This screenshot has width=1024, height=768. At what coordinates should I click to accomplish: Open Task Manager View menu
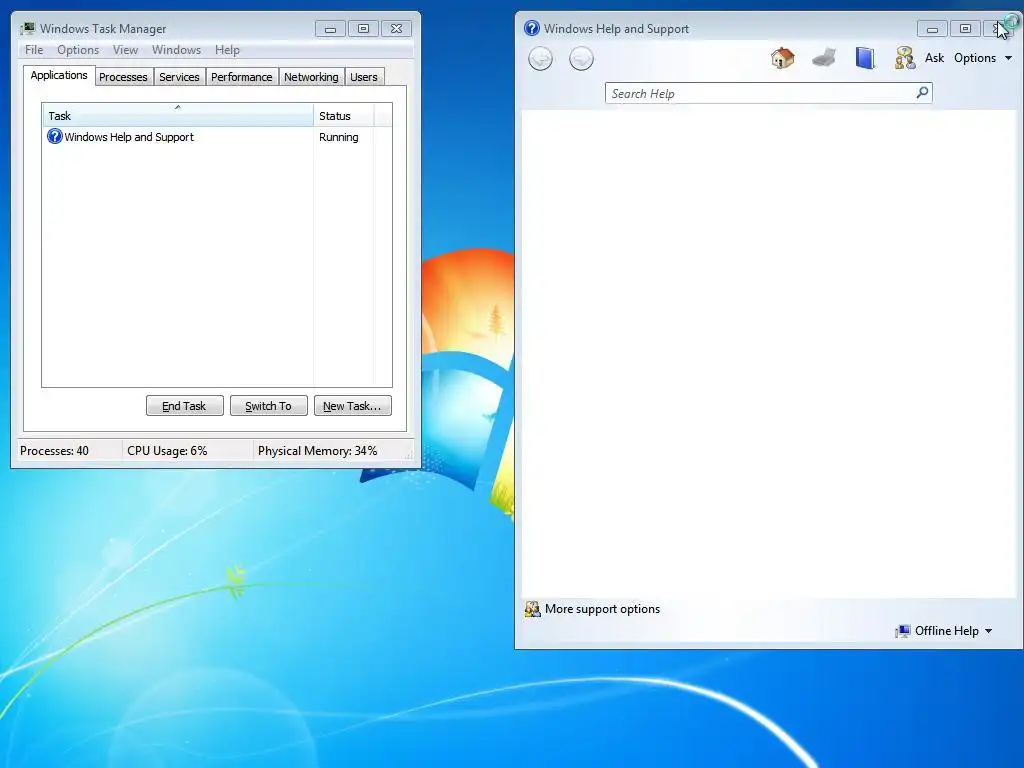point(125,50)
